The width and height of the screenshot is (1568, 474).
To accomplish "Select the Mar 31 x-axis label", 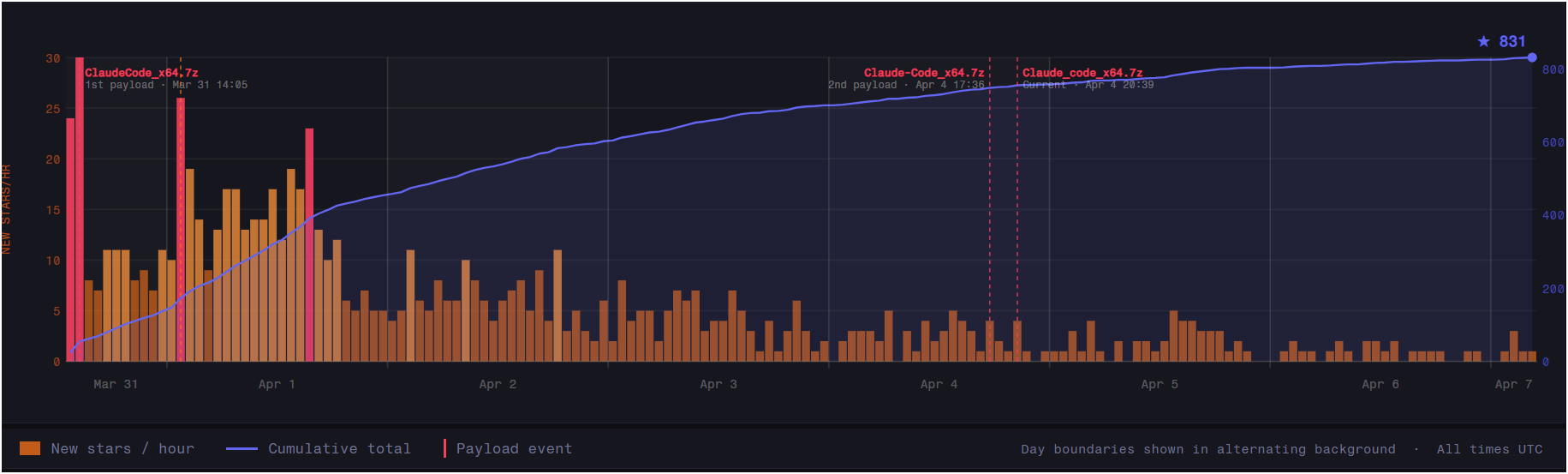I will [116, 384].
